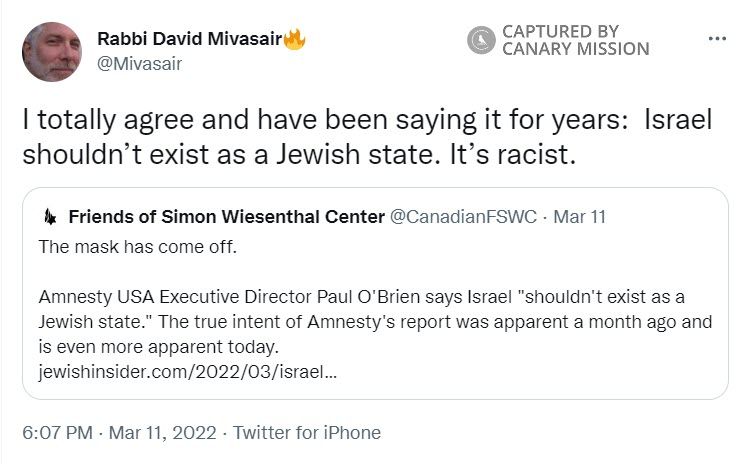Click the Captured by Canary Mission watermark text
Screen dimensions: 749x464
(575, 40)
